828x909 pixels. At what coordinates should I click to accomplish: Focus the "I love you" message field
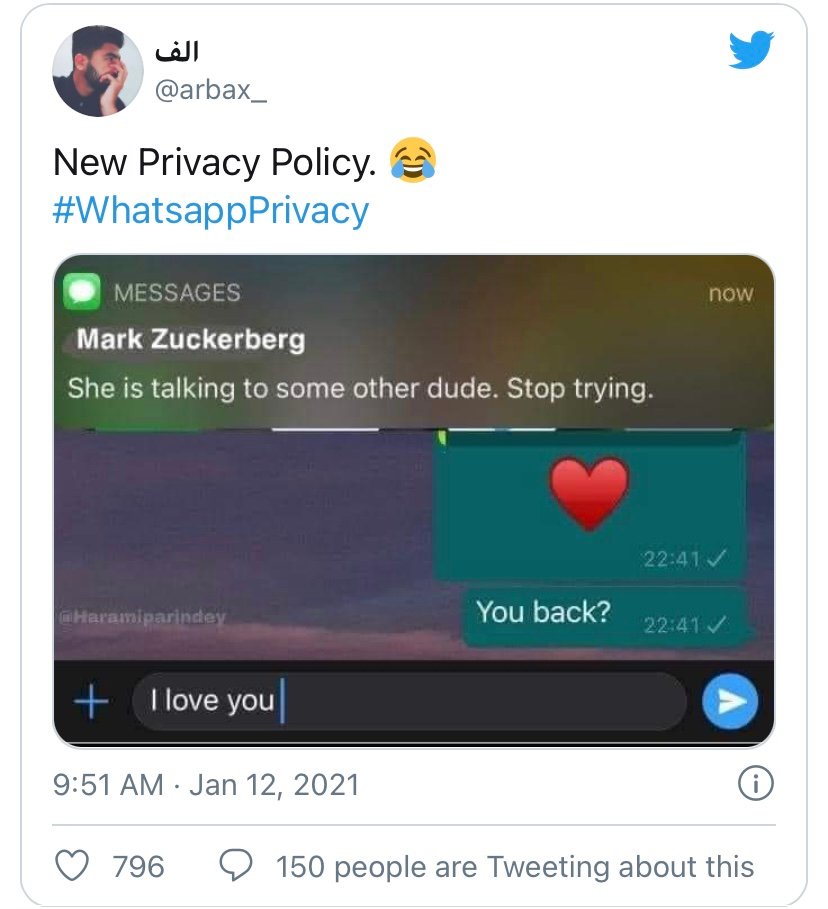click(x=408, y=701)
